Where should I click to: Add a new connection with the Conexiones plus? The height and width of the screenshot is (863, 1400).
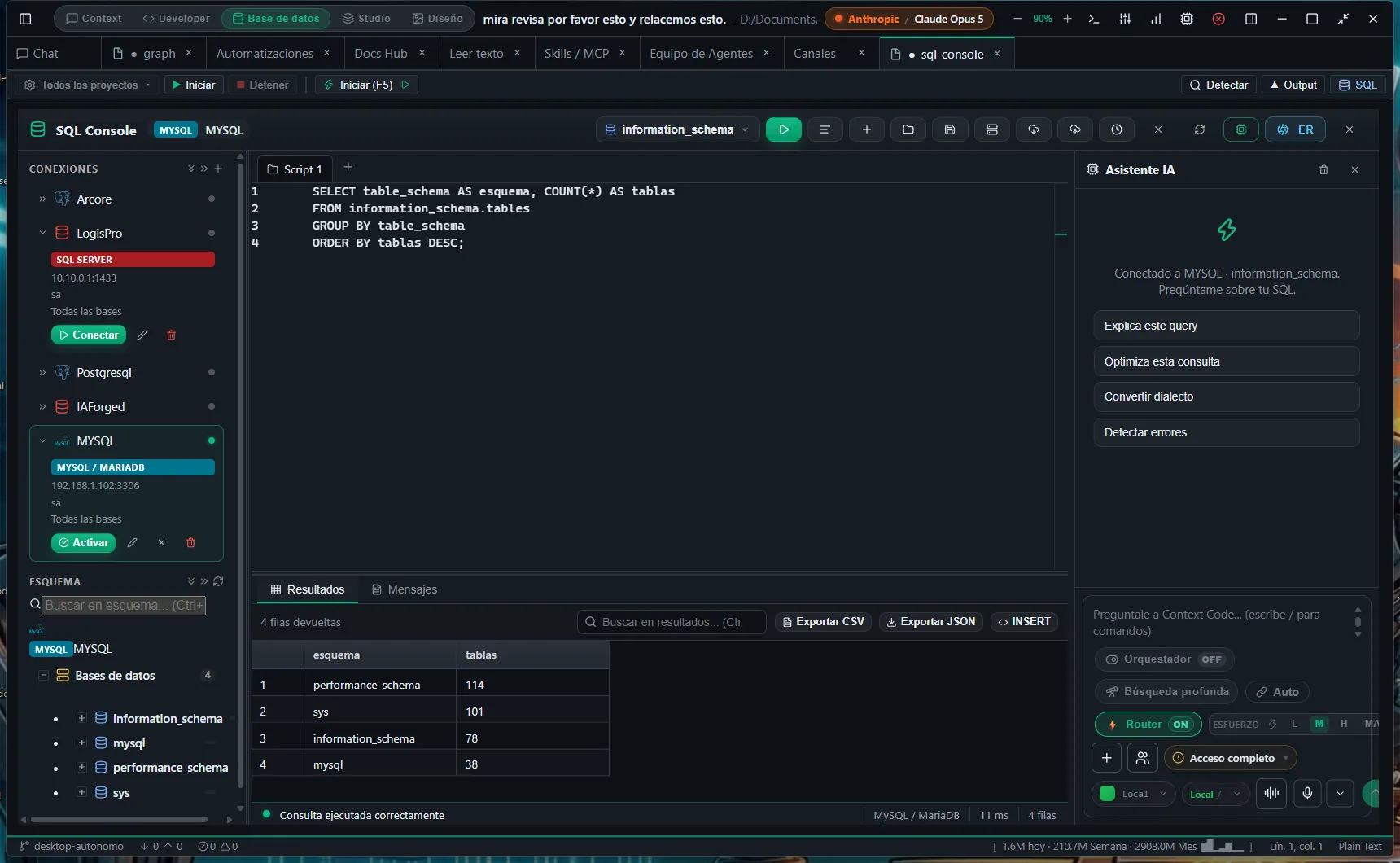(218, 169)
